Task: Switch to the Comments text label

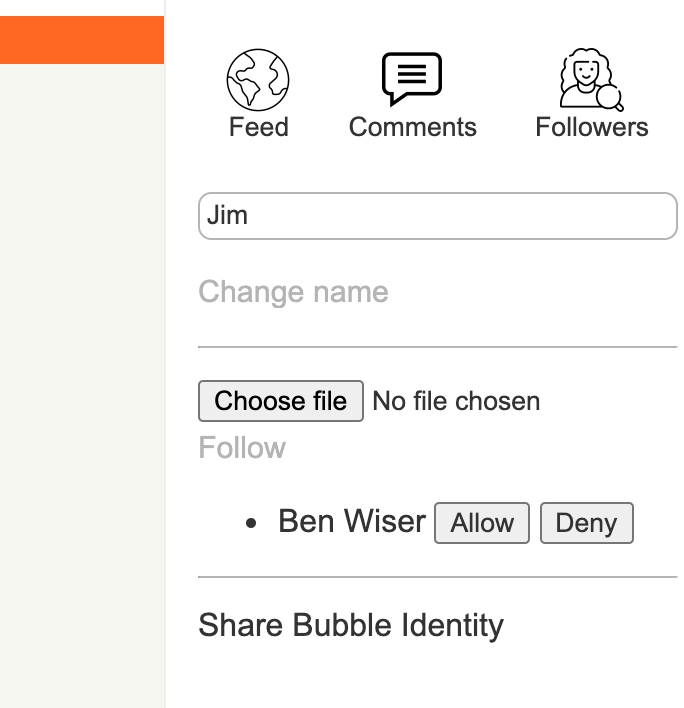Action: coord(412,127)
